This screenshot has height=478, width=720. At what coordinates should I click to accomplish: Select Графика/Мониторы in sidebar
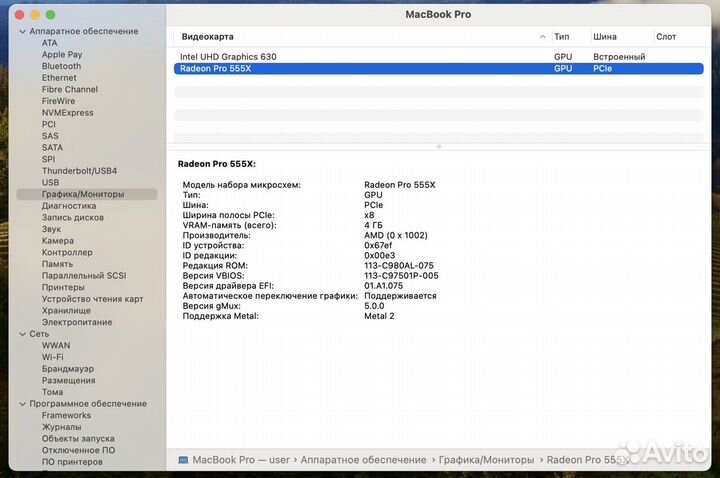coord(87,194)
